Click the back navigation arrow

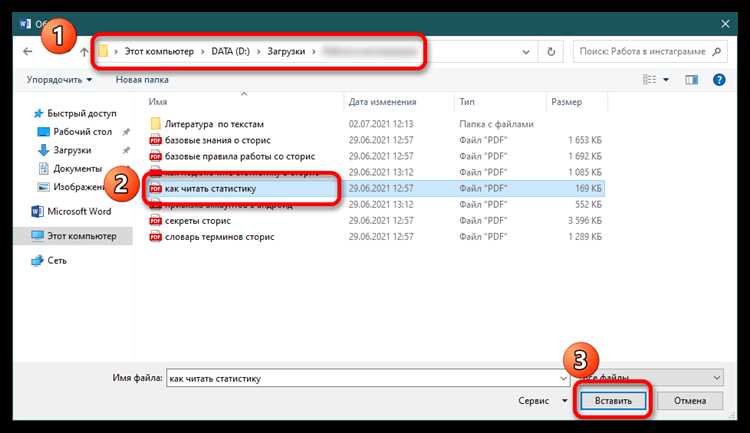pos(27,51)
